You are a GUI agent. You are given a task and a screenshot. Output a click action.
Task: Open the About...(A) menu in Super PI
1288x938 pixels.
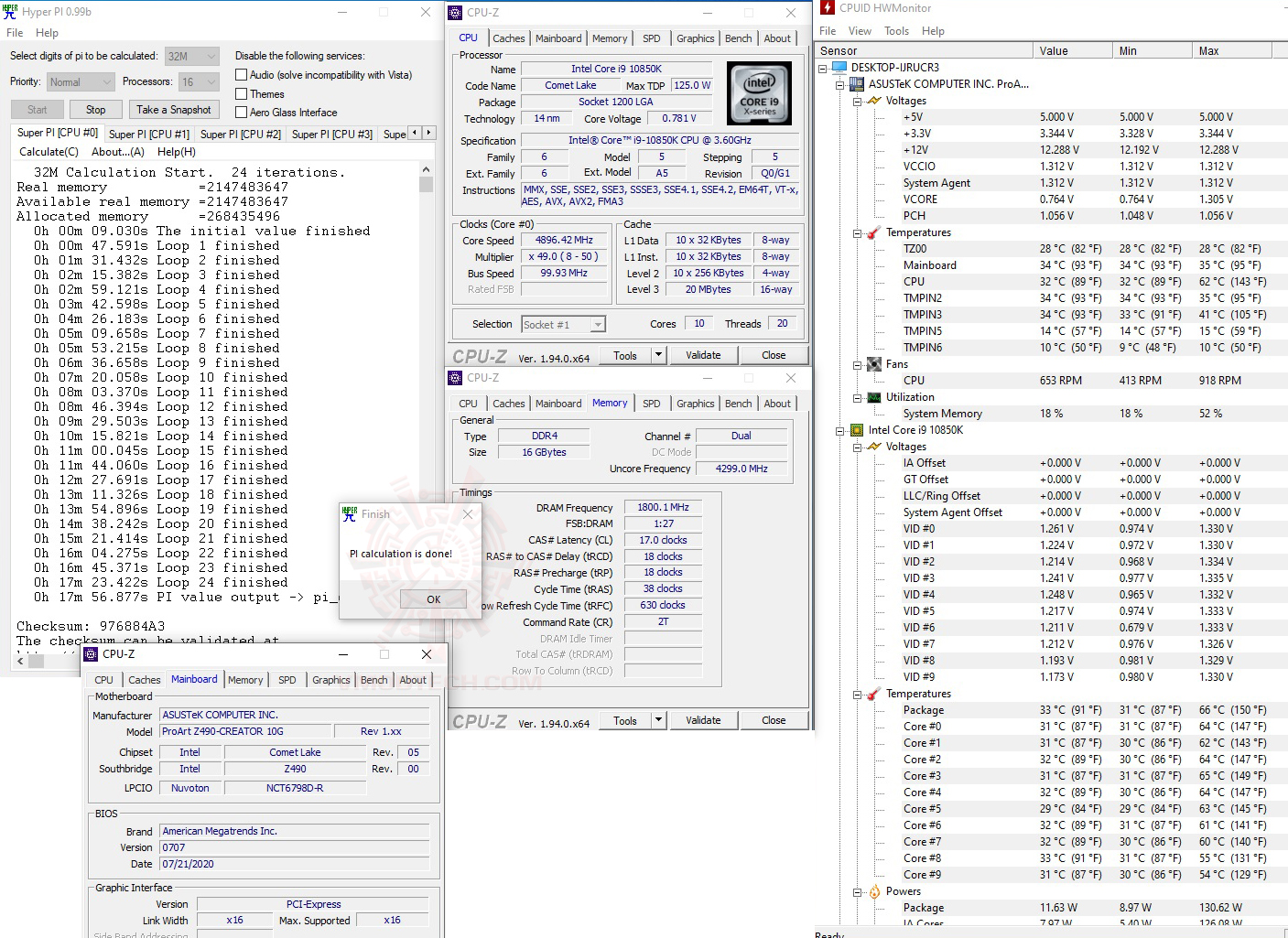pyautogui.click(x=118, y=152)
